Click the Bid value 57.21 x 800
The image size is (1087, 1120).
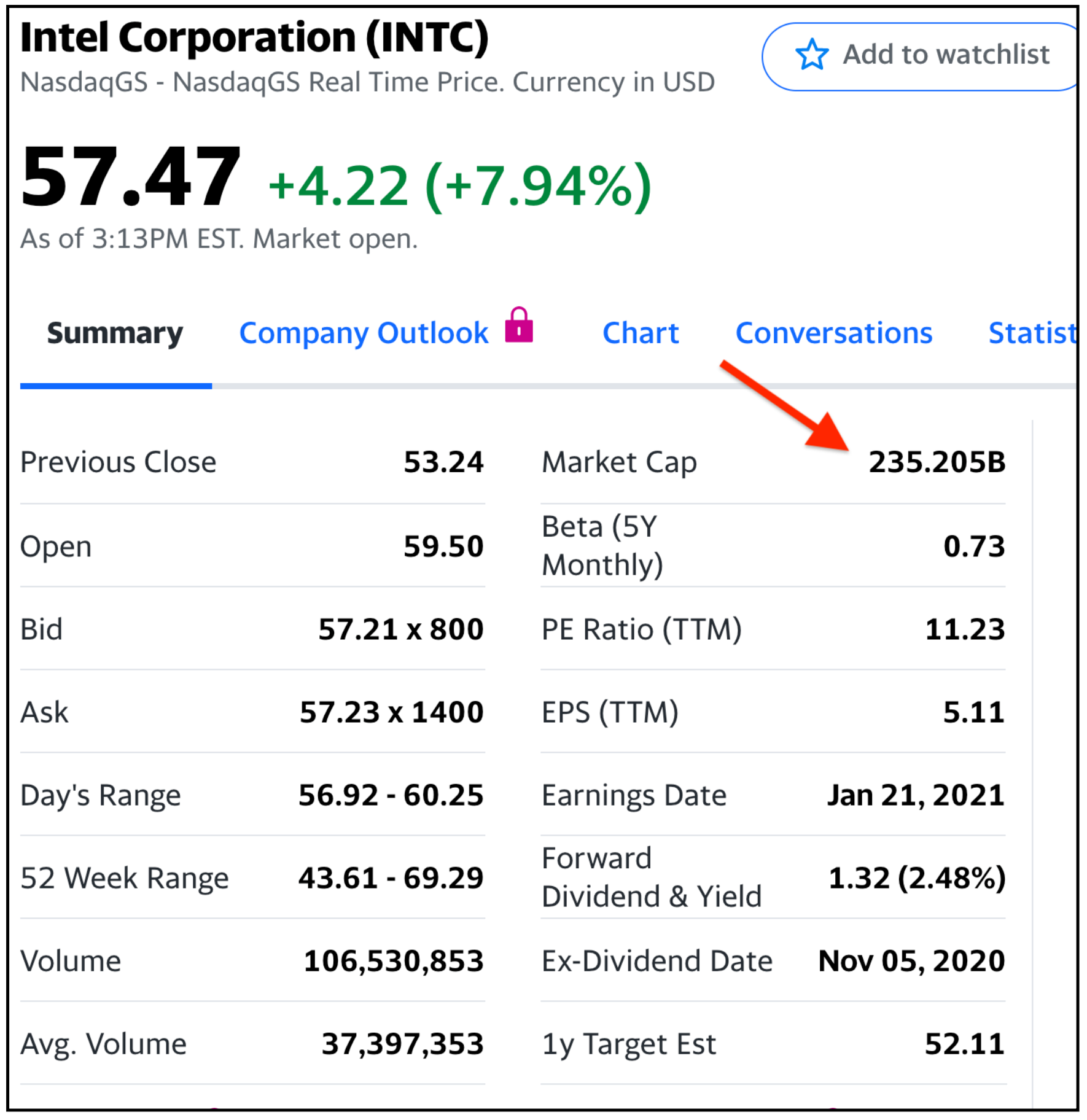coord(401,629)
